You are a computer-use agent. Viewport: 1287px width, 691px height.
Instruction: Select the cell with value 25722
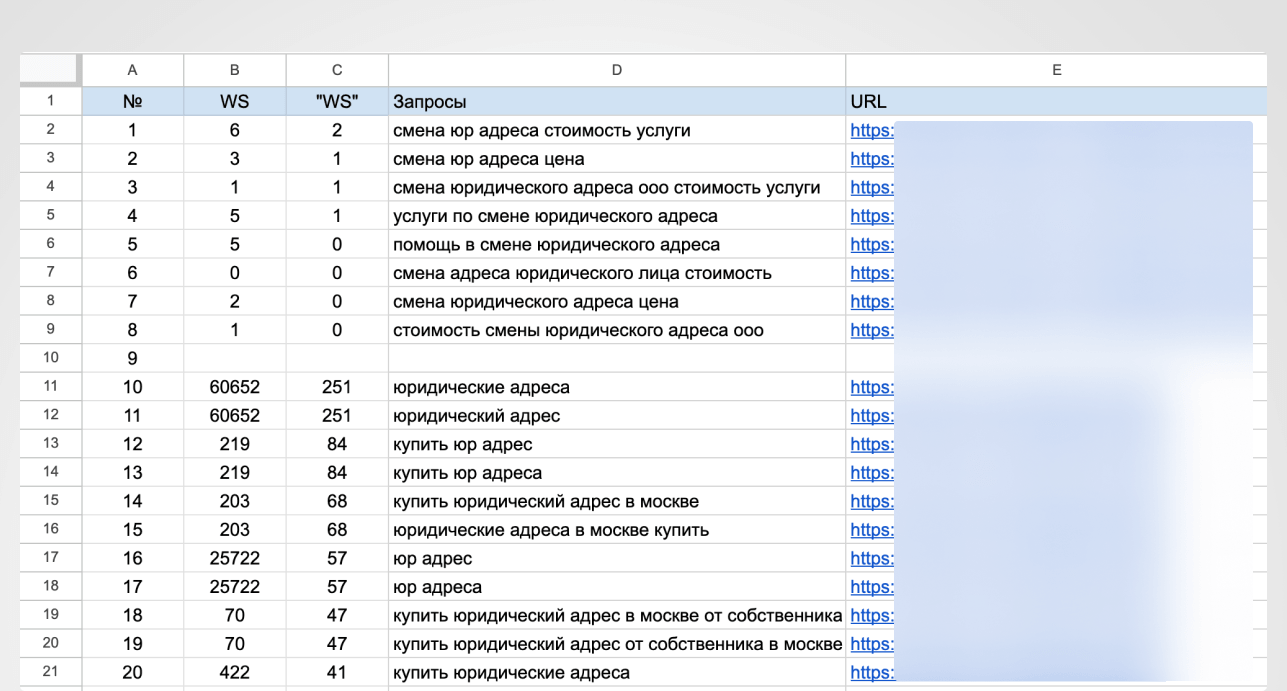pos(235,558)
